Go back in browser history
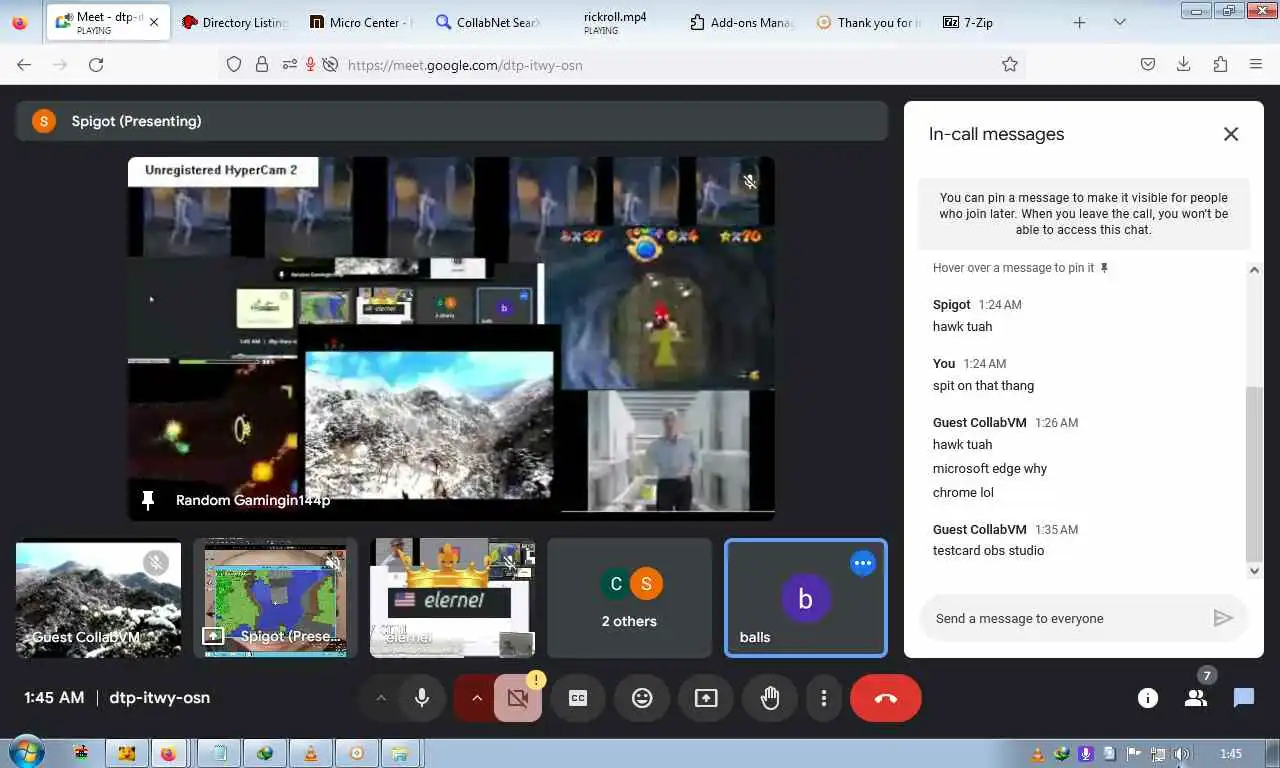Screen dimensions: 1280x768 24,65
